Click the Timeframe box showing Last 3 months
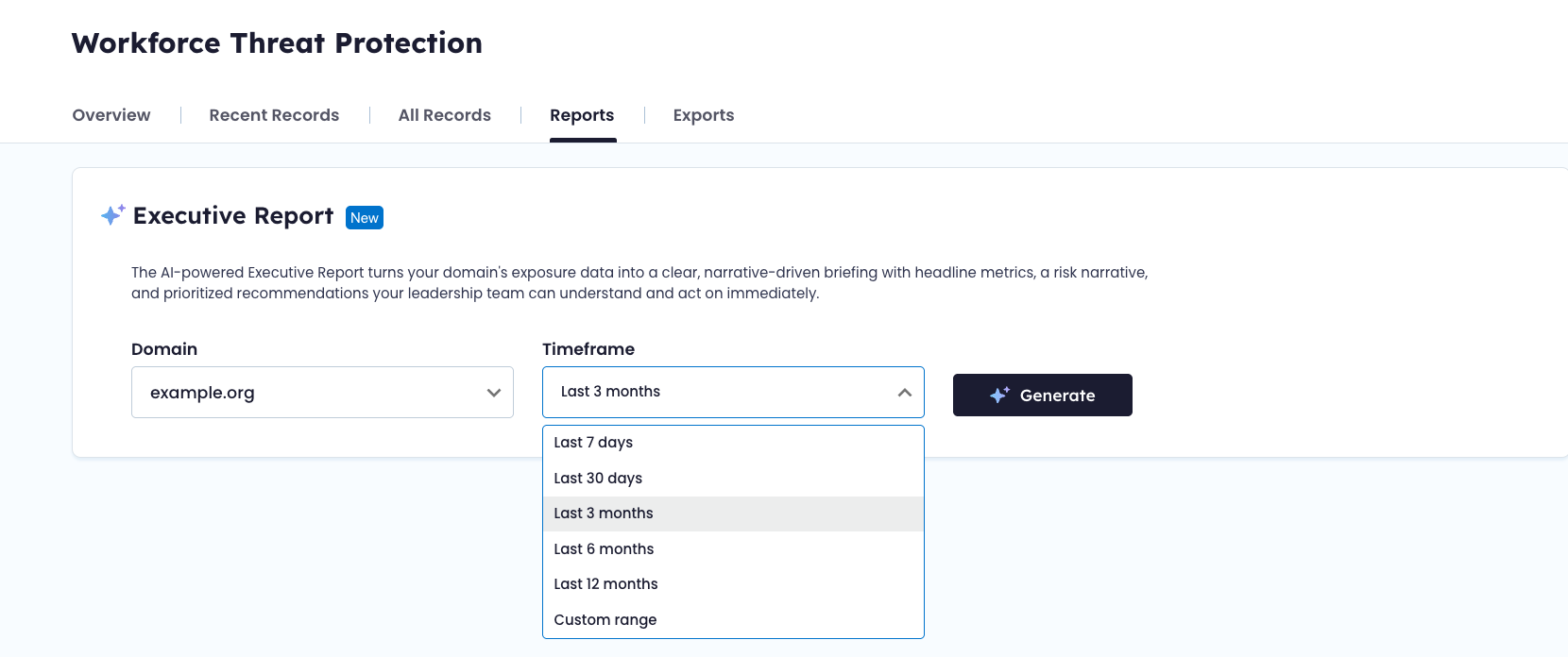Viewport: 1568px width, 657px height. [x=733, y=393]
